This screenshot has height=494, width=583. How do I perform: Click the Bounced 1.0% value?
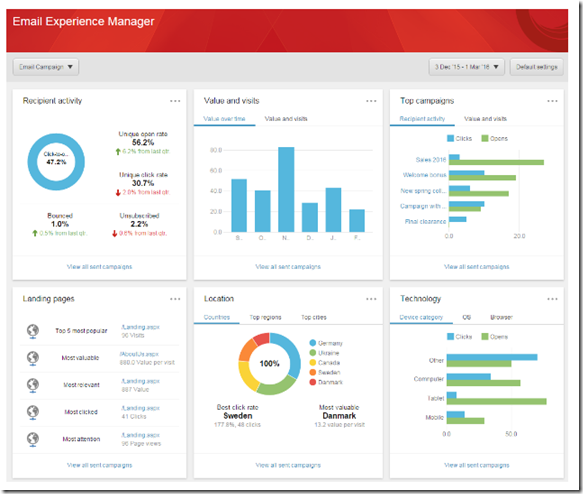(60, 224)
